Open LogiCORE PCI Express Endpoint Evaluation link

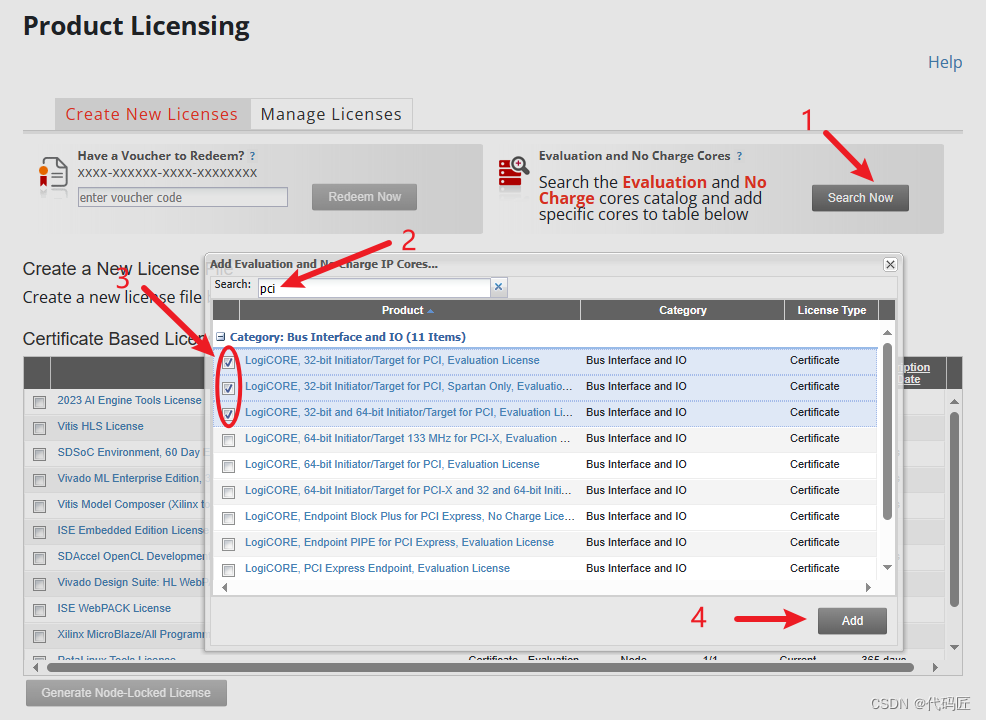(x=377, y=568)
